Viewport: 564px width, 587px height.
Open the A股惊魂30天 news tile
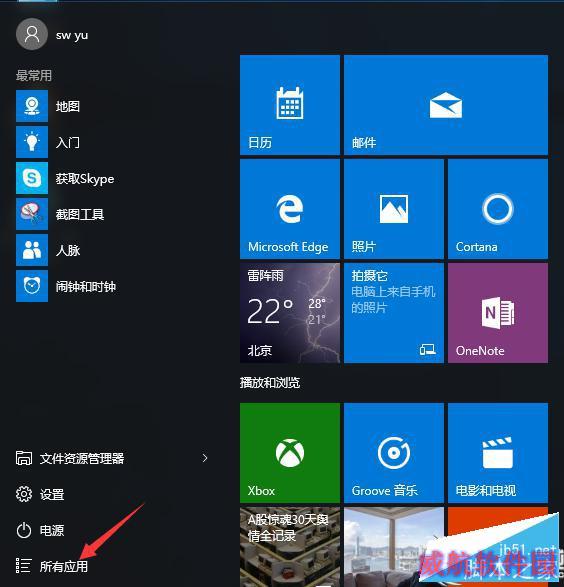(x=290, y=547)
